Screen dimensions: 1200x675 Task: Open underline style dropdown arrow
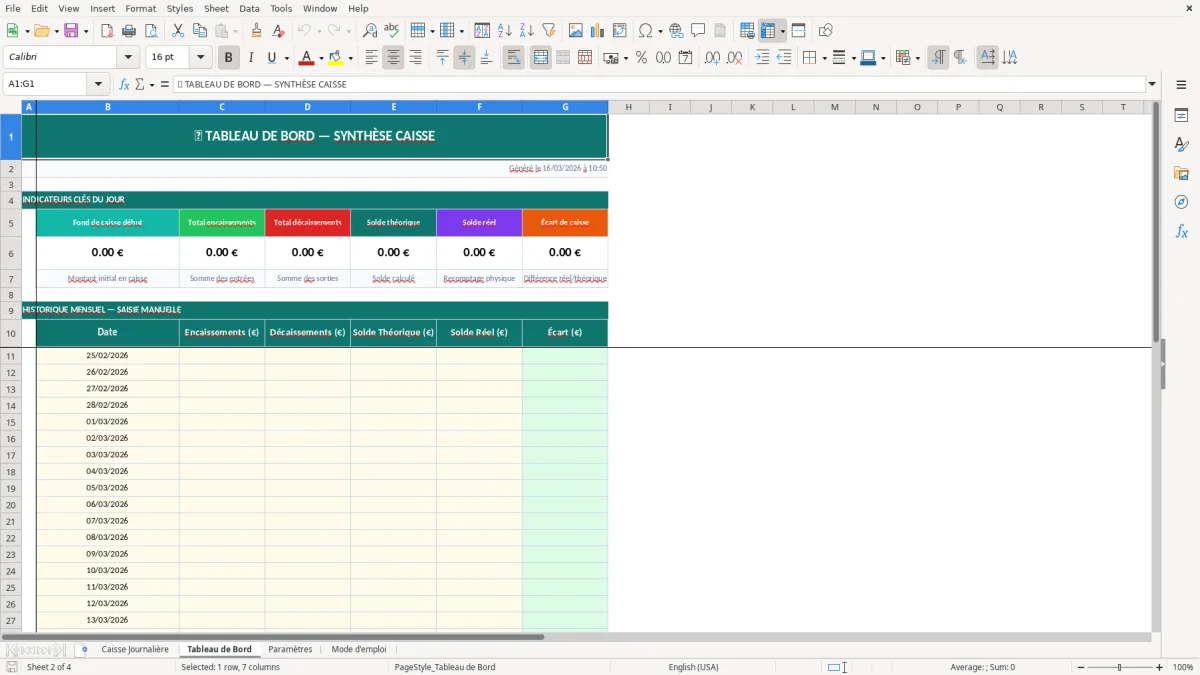(x=286, y=58)
